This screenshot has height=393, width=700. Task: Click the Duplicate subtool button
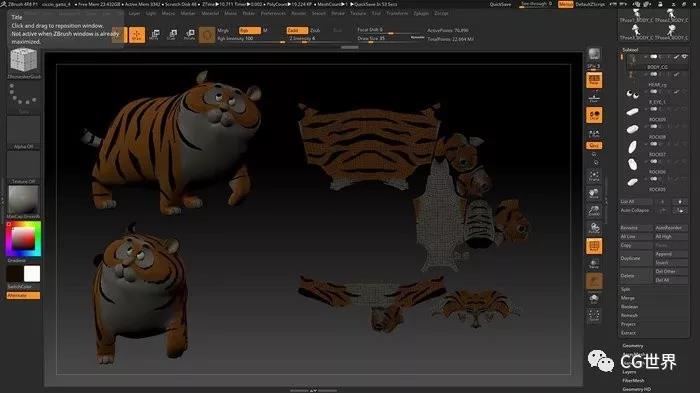(x=636, y=258)
